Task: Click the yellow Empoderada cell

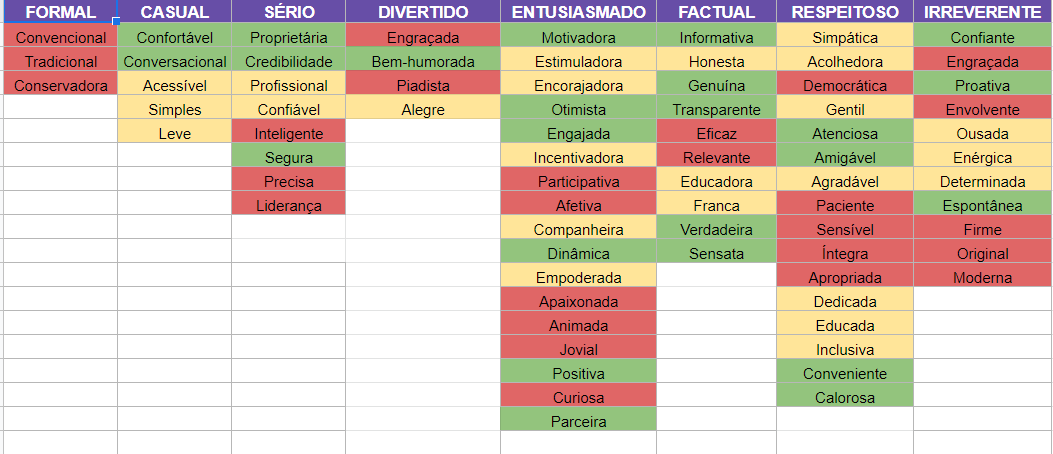Action: (578, 278)
